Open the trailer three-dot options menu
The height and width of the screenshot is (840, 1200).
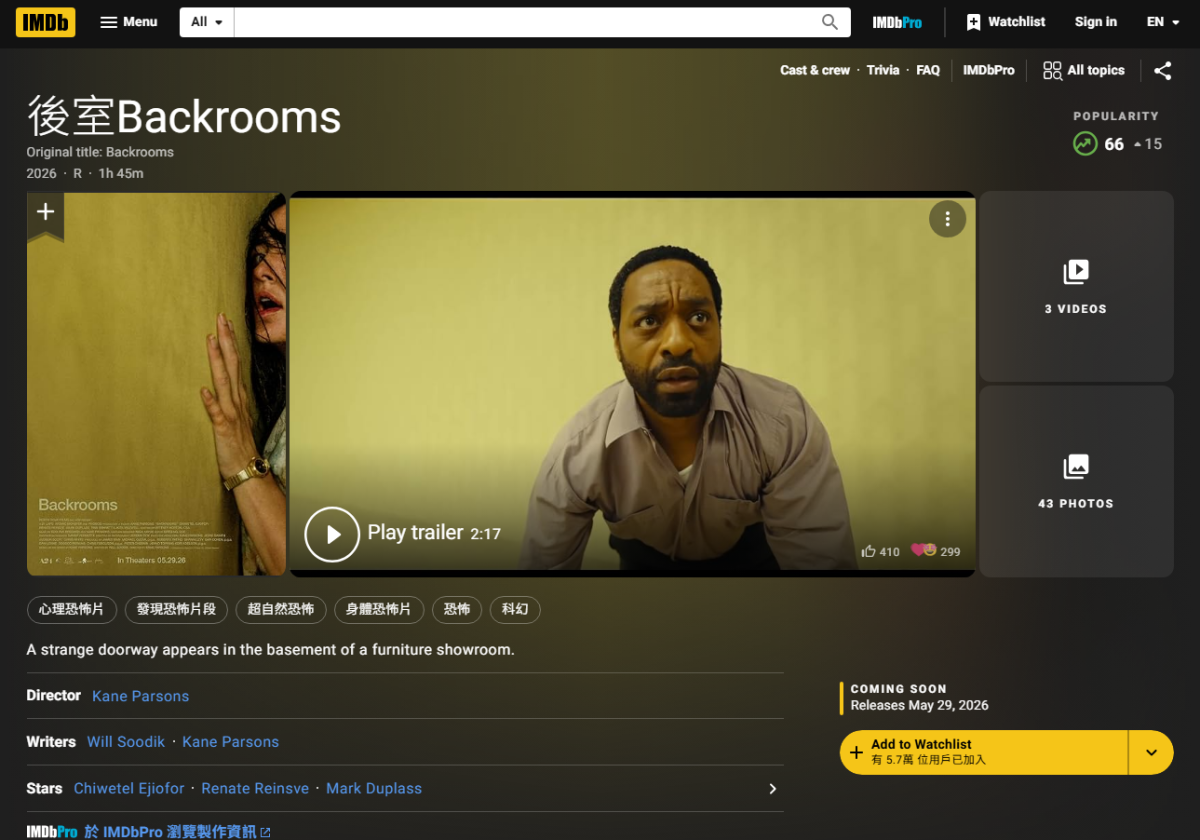pos(947,219)
